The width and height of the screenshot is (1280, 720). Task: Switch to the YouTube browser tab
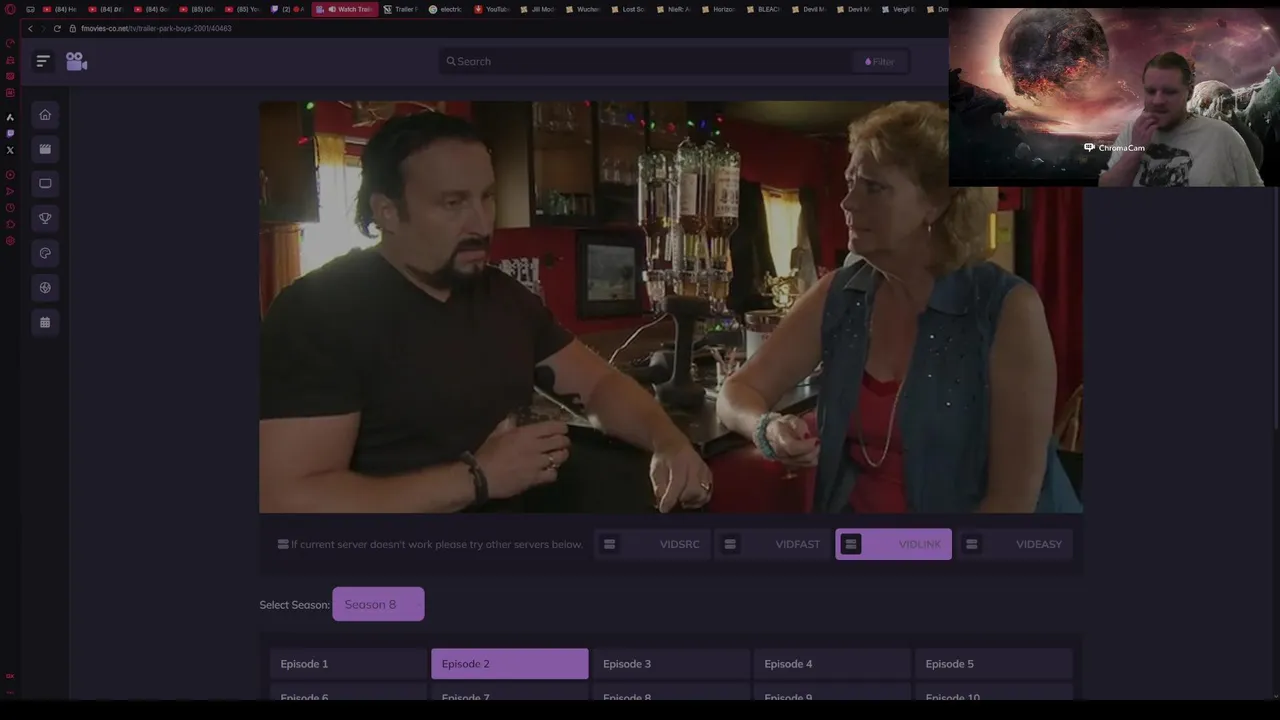click(492, 9)
